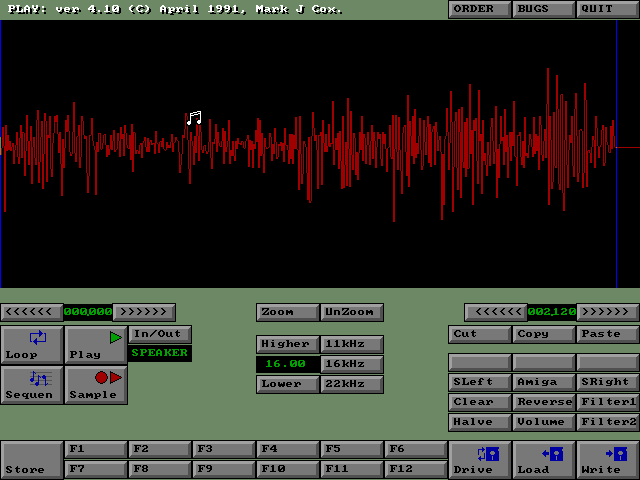Raise the rate with Higher button
The width and height of the screenshot is (640, 480).
click(287, 344)
